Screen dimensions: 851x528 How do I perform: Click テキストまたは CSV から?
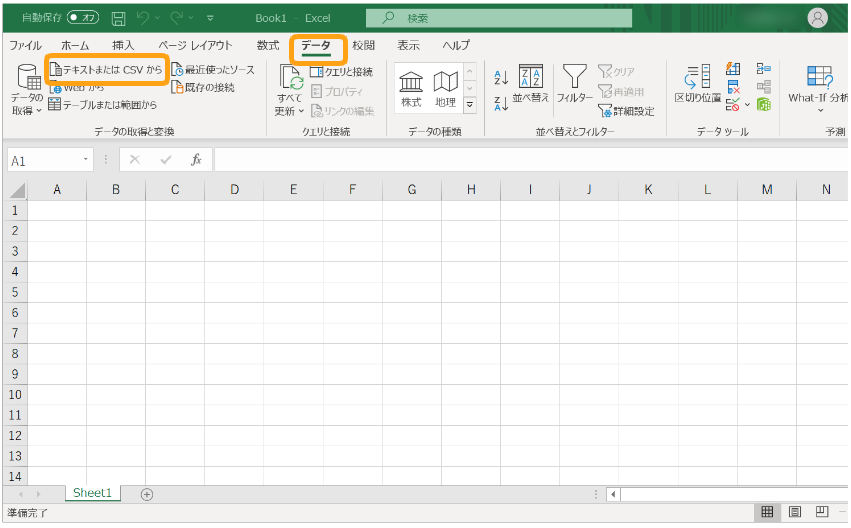coord(106,69)
